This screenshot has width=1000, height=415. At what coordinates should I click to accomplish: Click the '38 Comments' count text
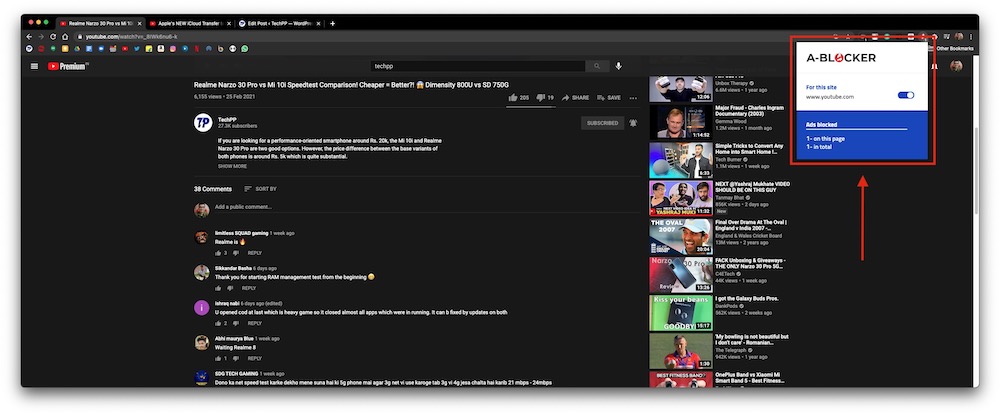click(x=213, y=189)
